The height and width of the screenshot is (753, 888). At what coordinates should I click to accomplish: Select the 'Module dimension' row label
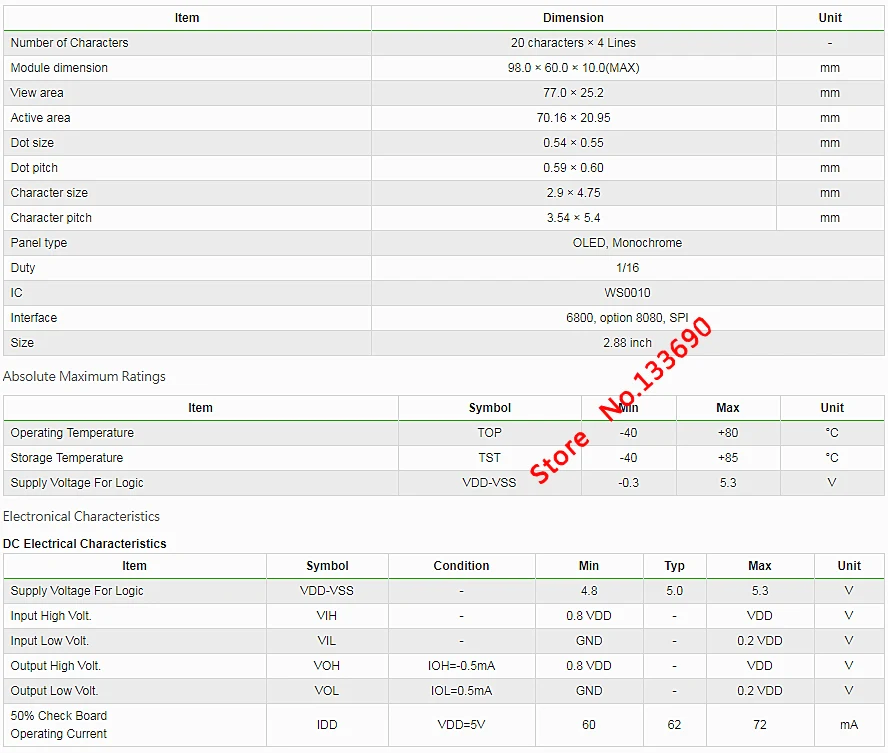59,68
